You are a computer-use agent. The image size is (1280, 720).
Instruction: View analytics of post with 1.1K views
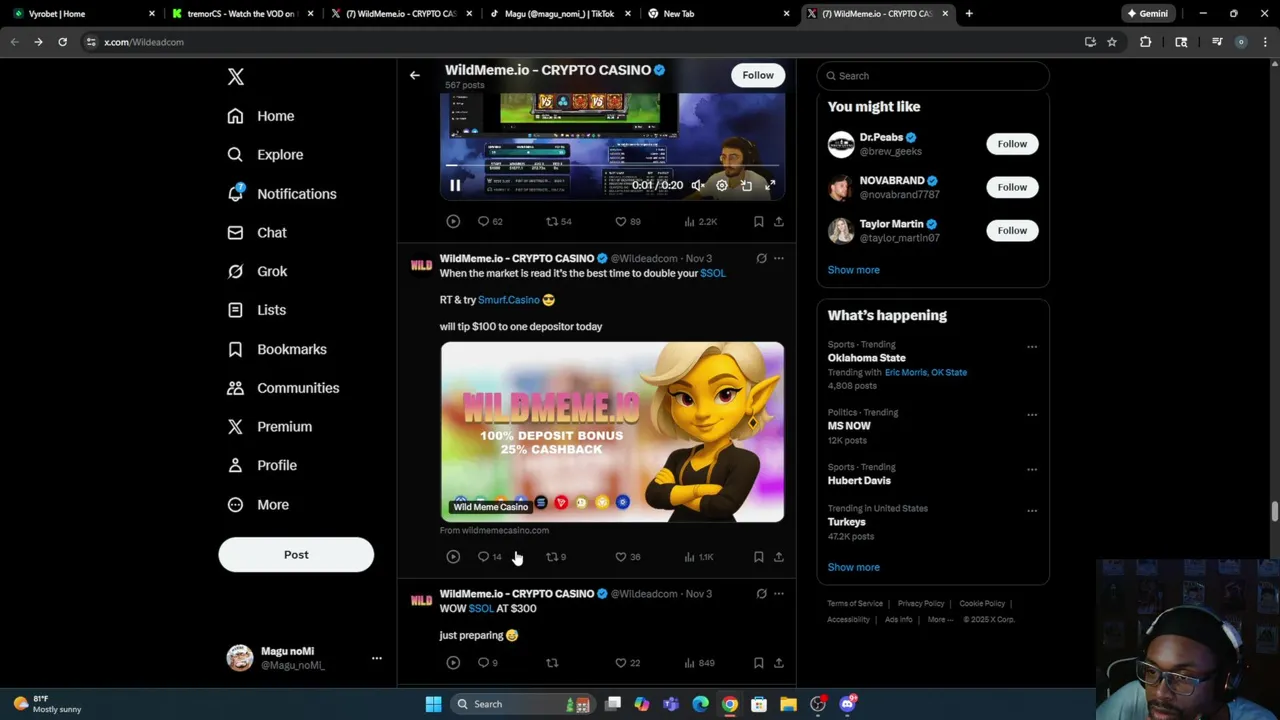[699, 557]
